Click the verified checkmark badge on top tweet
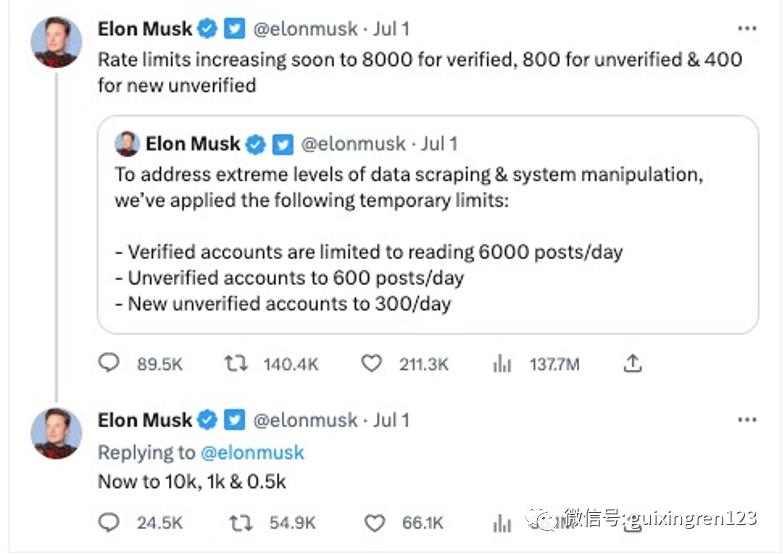The height and width of the screenshot is (554, 783). point(208,30)
